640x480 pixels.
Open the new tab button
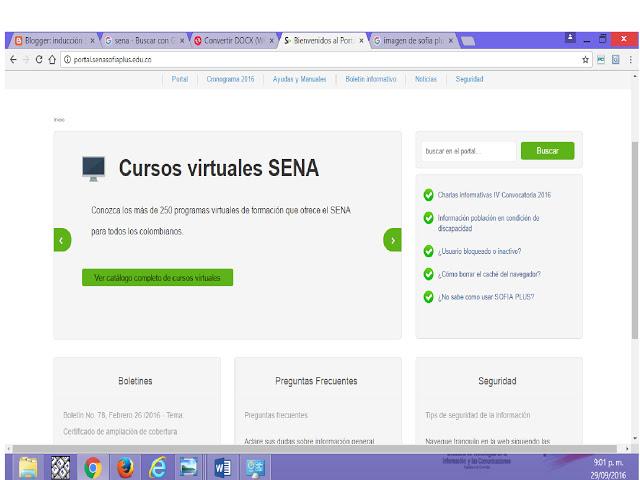click(x=467, y=41)
